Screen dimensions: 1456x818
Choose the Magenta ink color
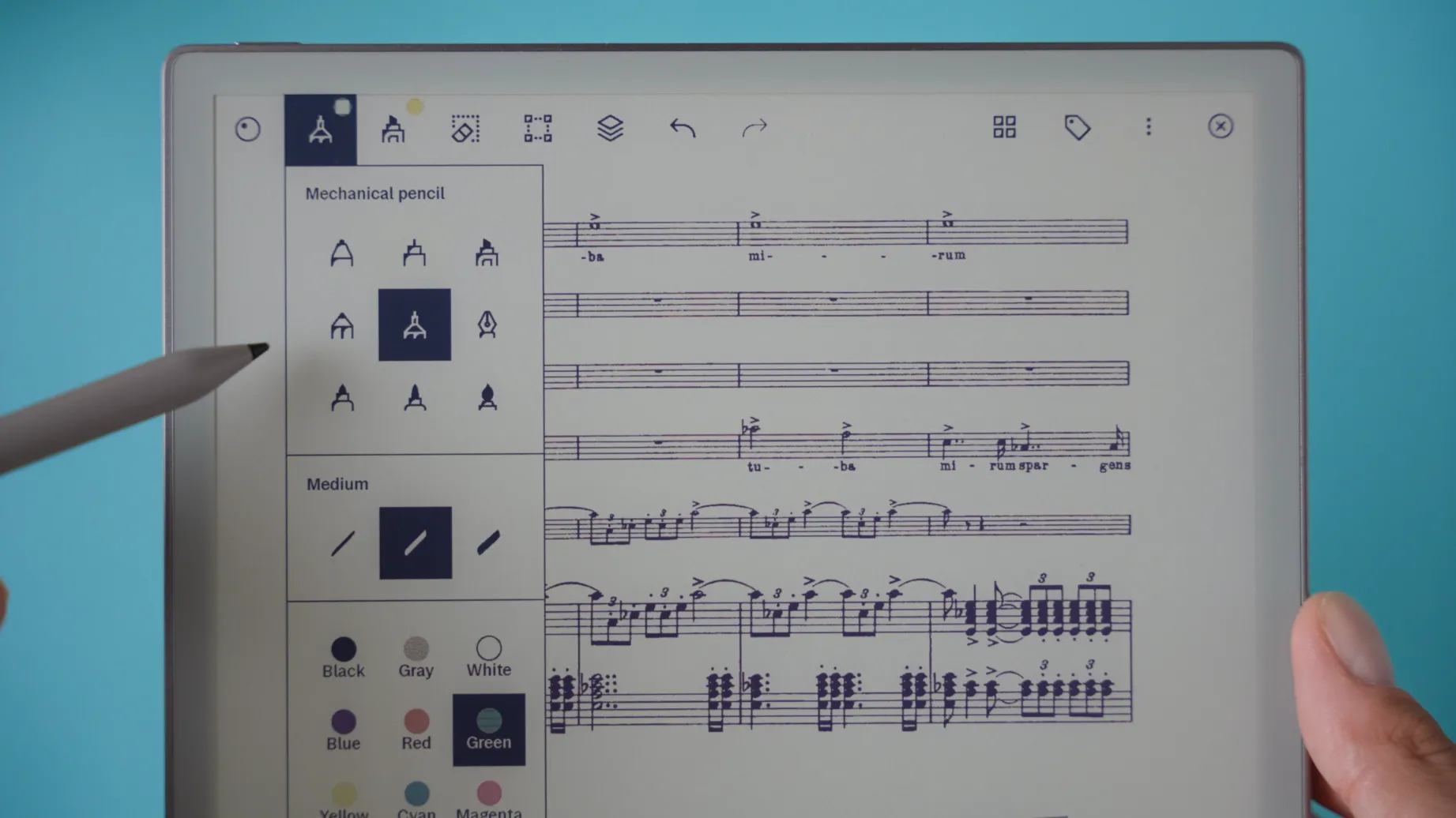pos(489,800)
